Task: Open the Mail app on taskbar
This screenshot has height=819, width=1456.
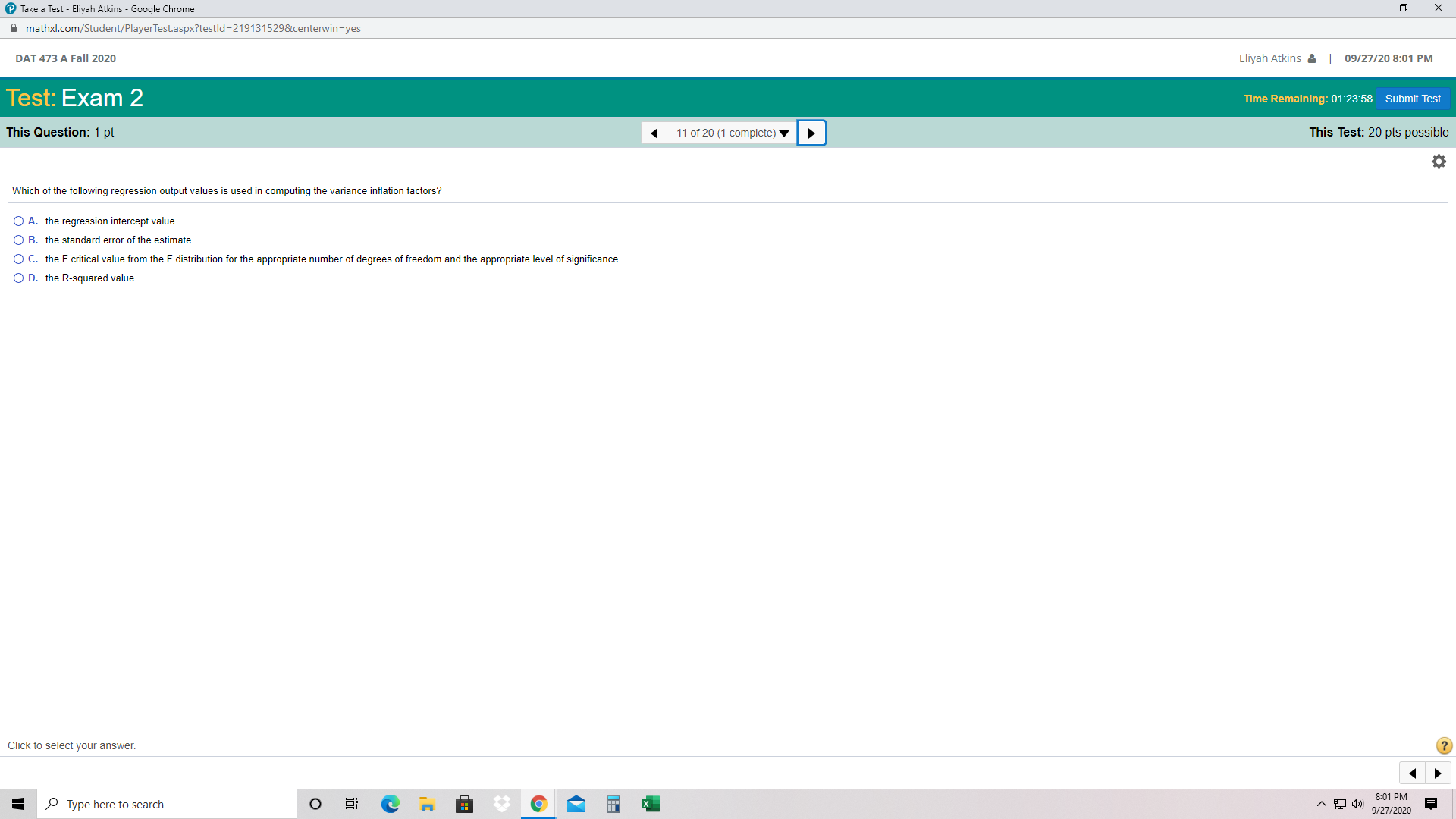Action: 576,804
